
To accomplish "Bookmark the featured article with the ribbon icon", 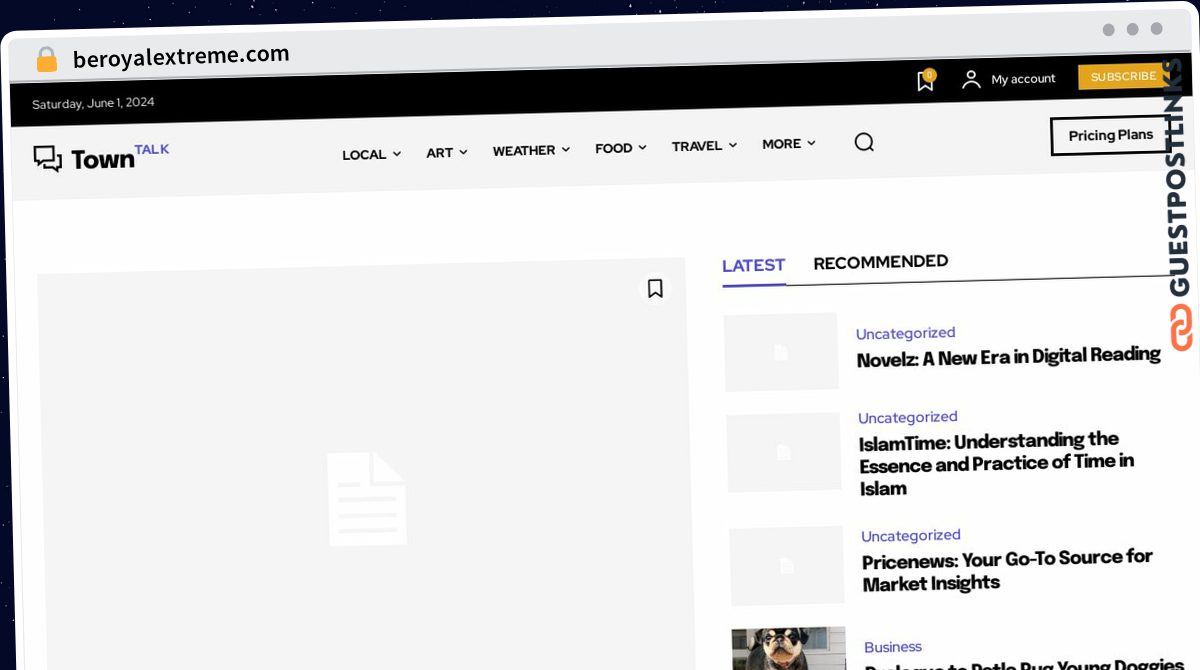I will pos(655,288).
